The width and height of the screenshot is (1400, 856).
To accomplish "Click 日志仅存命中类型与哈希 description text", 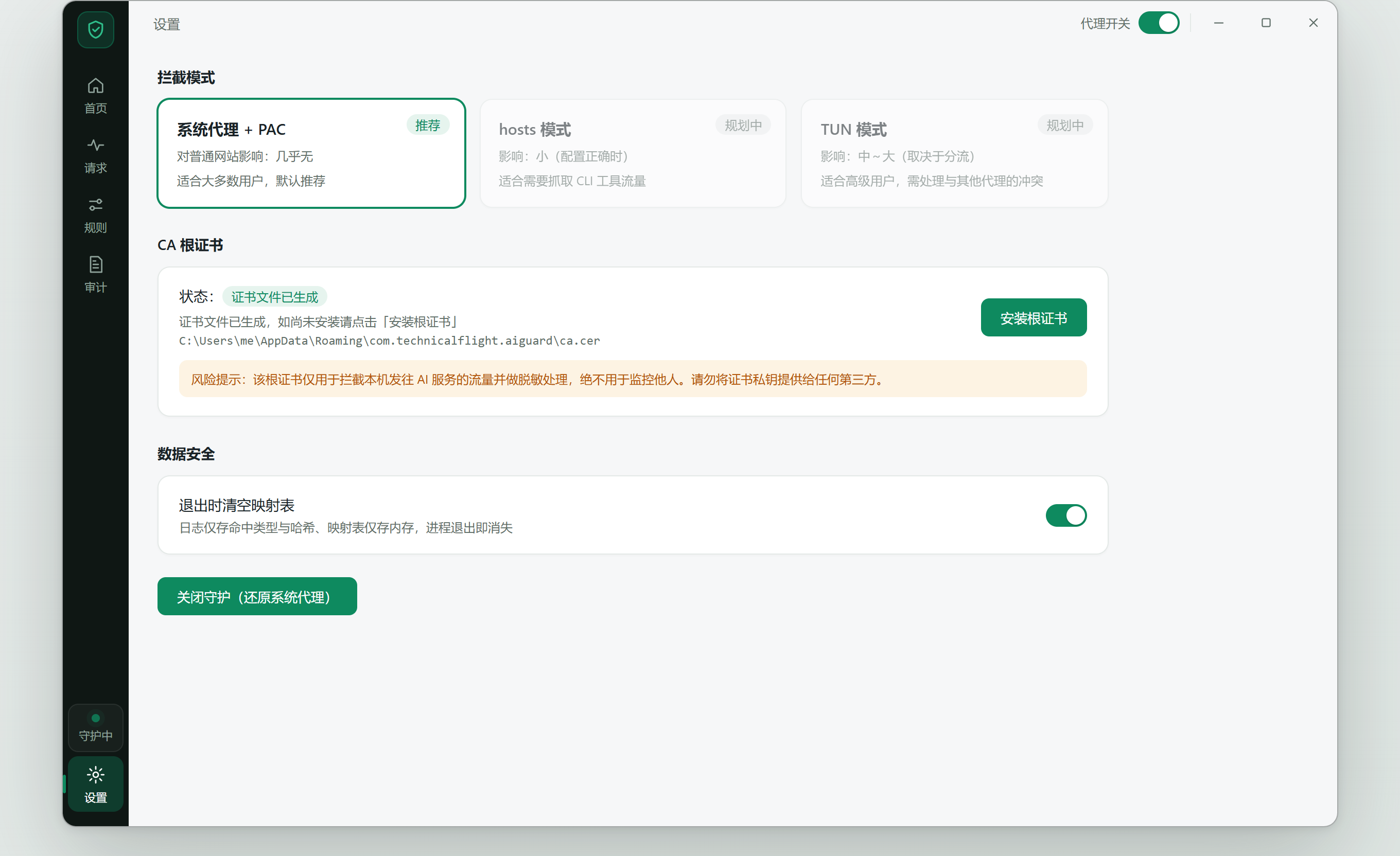I will pos(345,528).
